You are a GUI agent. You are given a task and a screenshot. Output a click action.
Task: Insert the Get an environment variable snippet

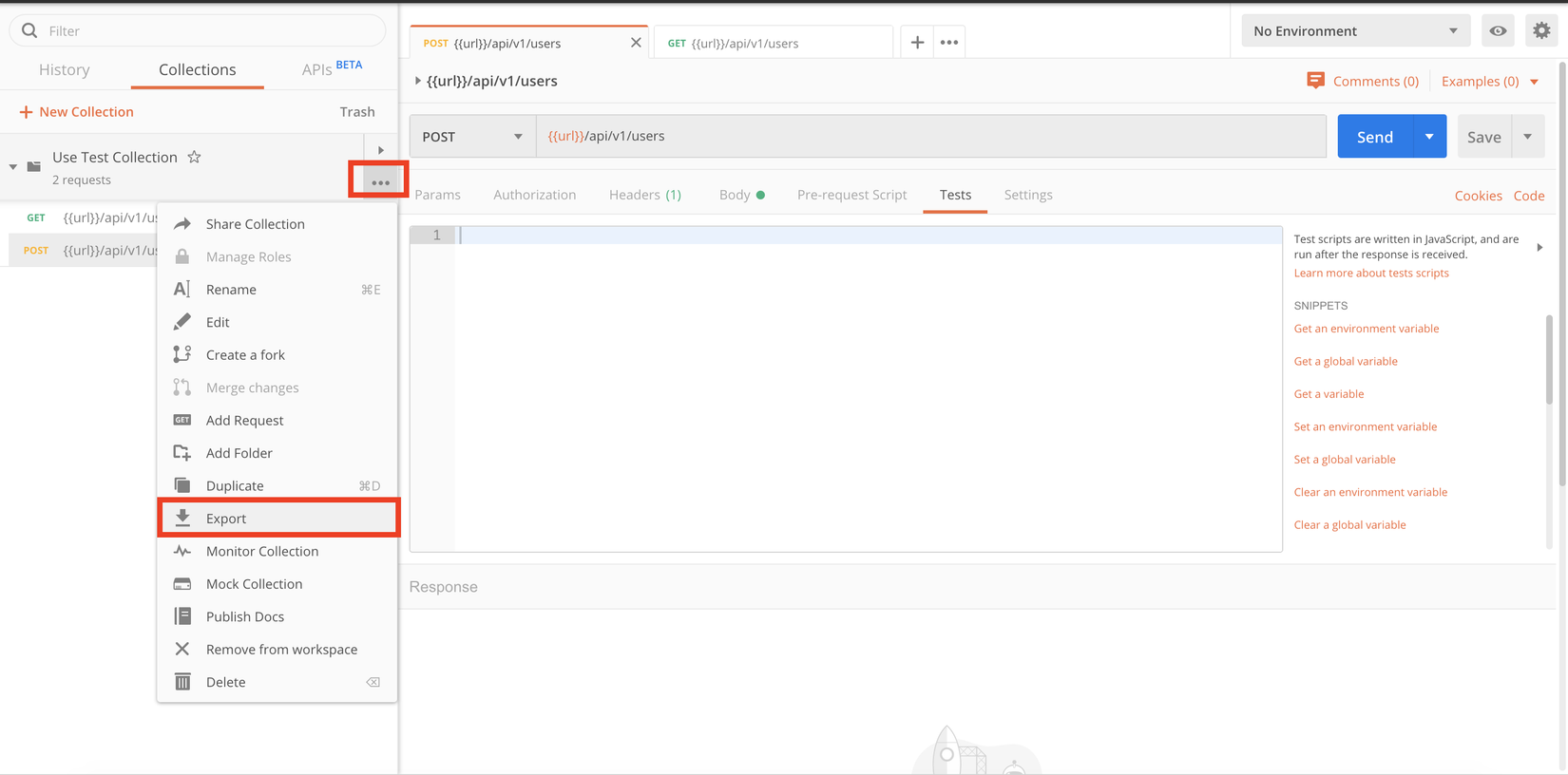(x=1367, y=329)
